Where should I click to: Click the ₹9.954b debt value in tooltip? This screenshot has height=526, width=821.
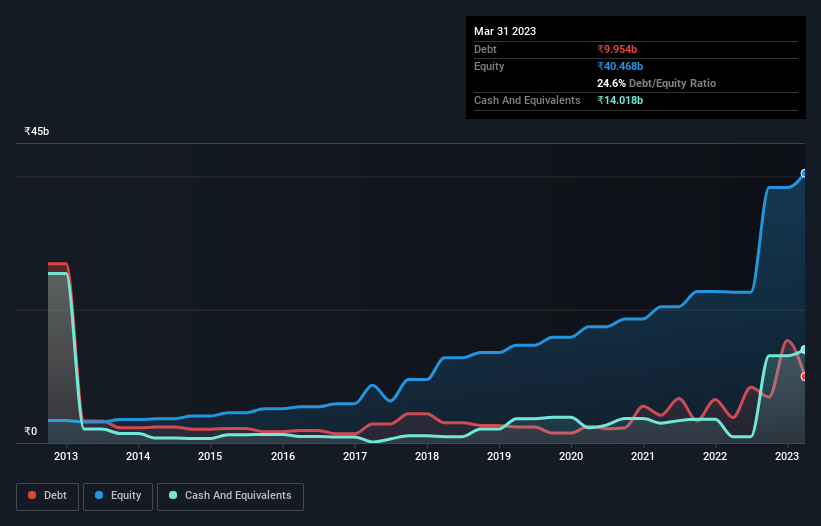(x=620, y=49)
